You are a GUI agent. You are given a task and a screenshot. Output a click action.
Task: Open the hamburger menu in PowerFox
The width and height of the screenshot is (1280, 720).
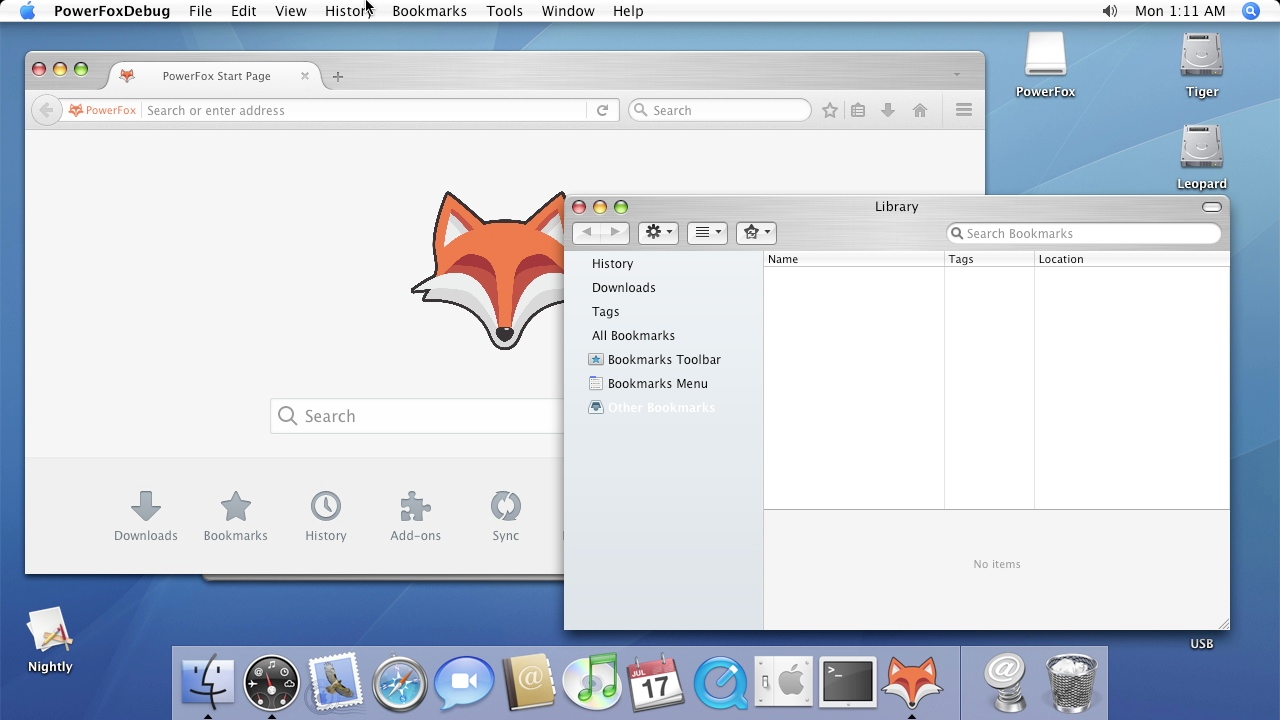(x=964, y=110)
